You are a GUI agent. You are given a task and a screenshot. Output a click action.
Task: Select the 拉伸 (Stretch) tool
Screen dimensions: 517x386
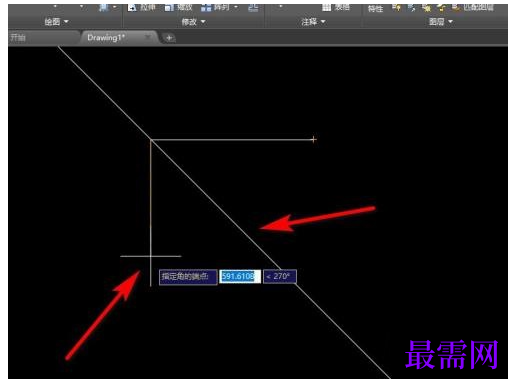click(x=142, y=7)
